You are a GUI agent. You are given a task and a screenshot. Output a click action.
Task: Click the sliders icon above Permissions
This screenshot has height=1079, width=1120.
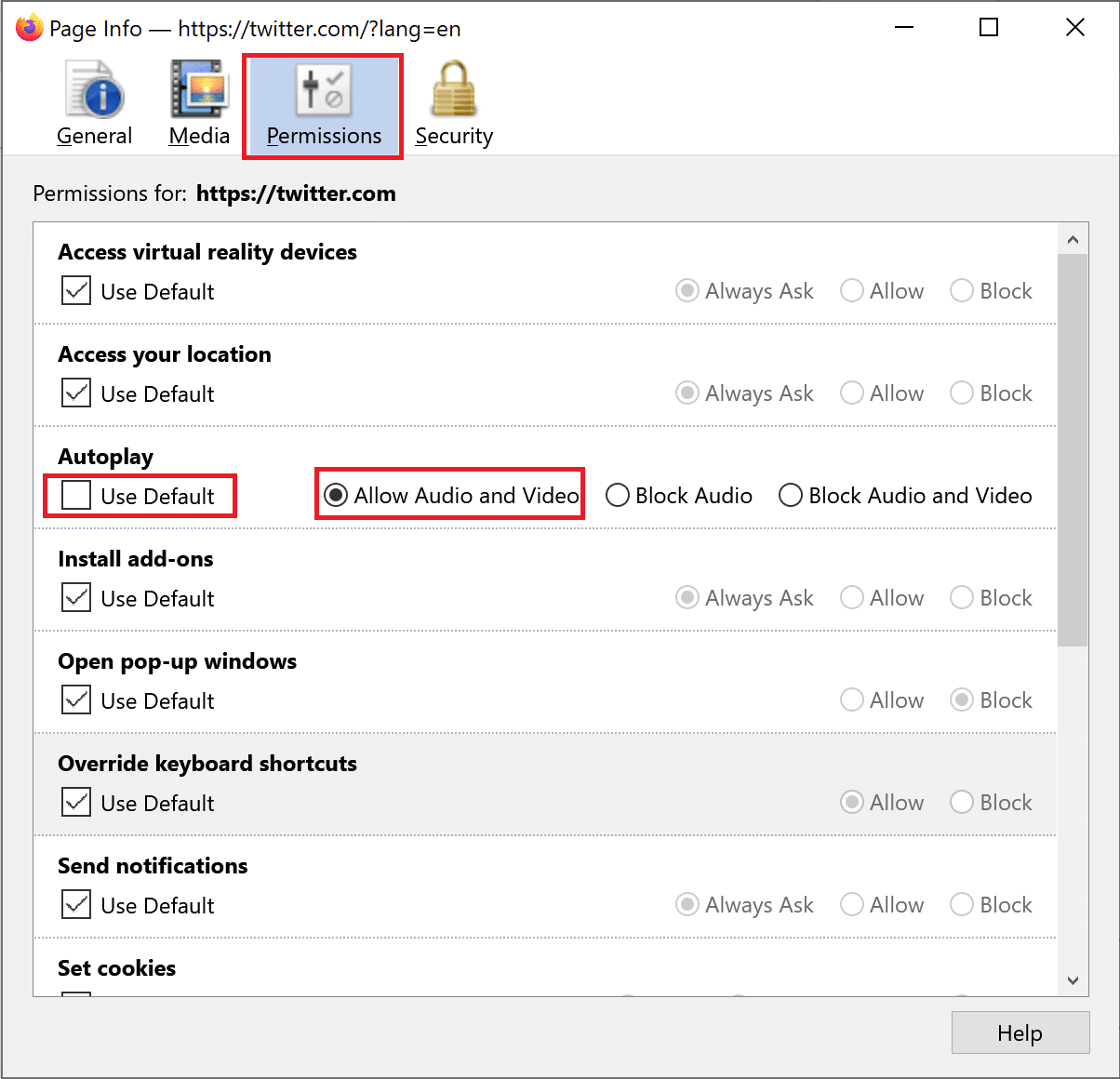tap(323, 88)
